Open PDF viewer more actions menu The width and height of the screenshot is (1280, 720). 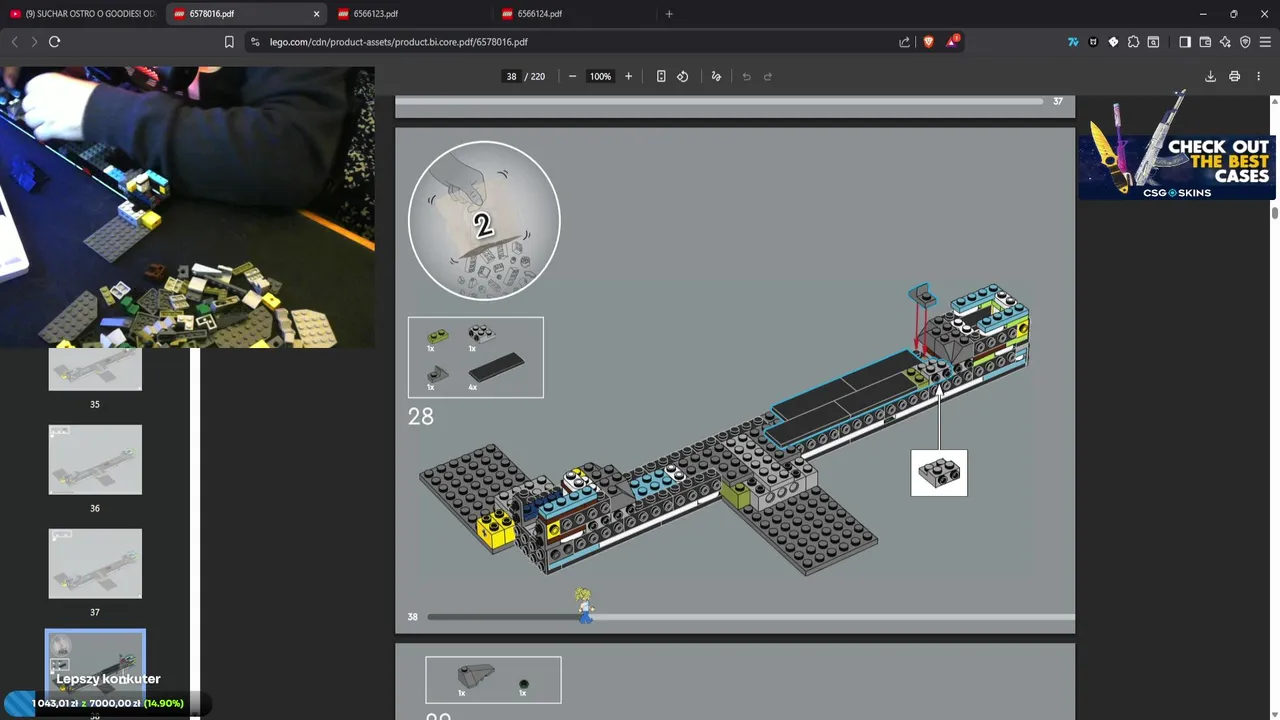click(1258, 76)
